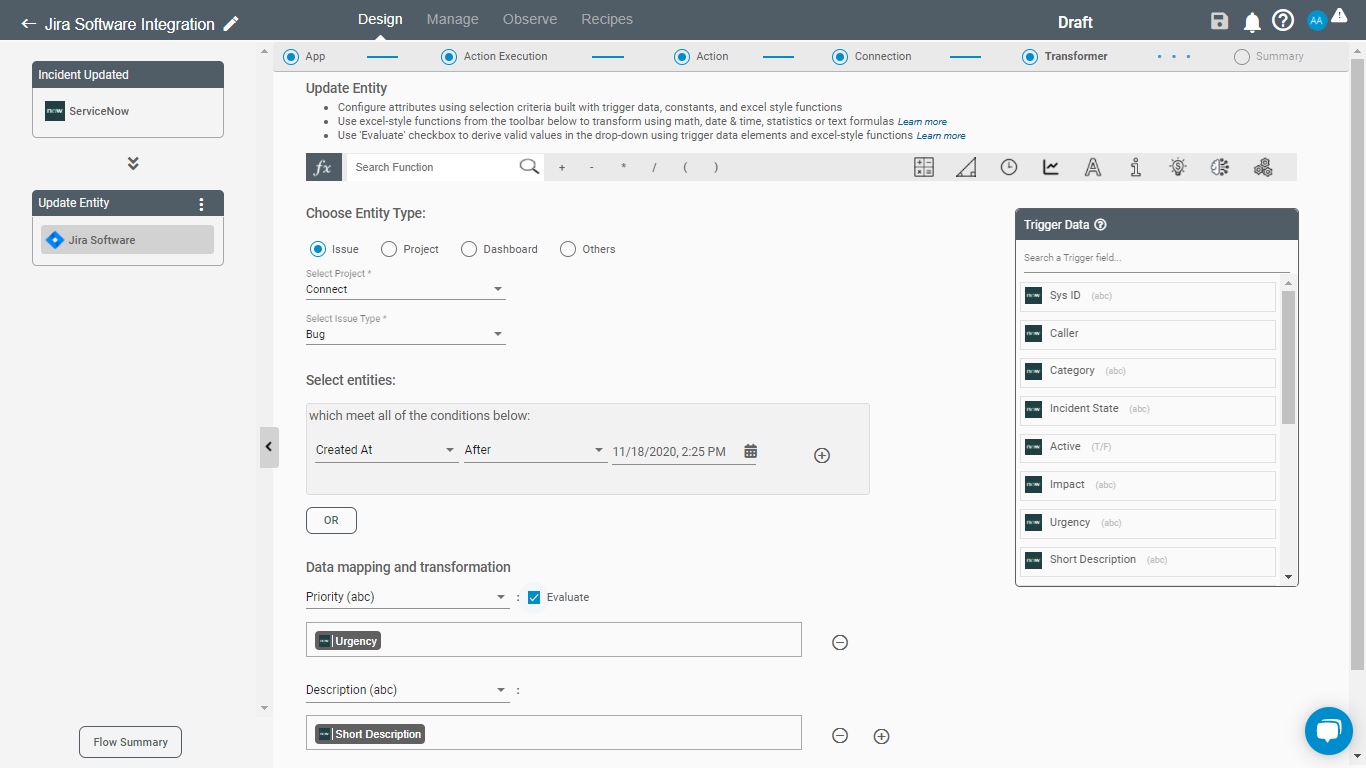This screenshot has height=768, width=1366.
Task: Select Incident State trigger field
Action: point(1148,409)
